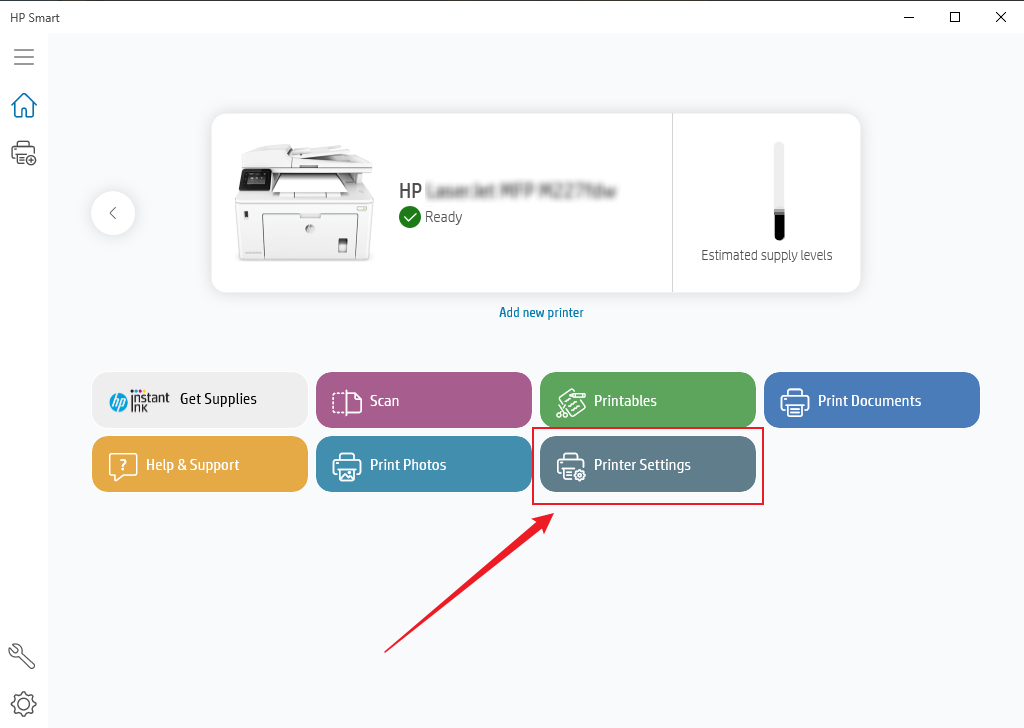Open app settings gear icon
The height and width of the screenshot is (728, 1024).
24,704
